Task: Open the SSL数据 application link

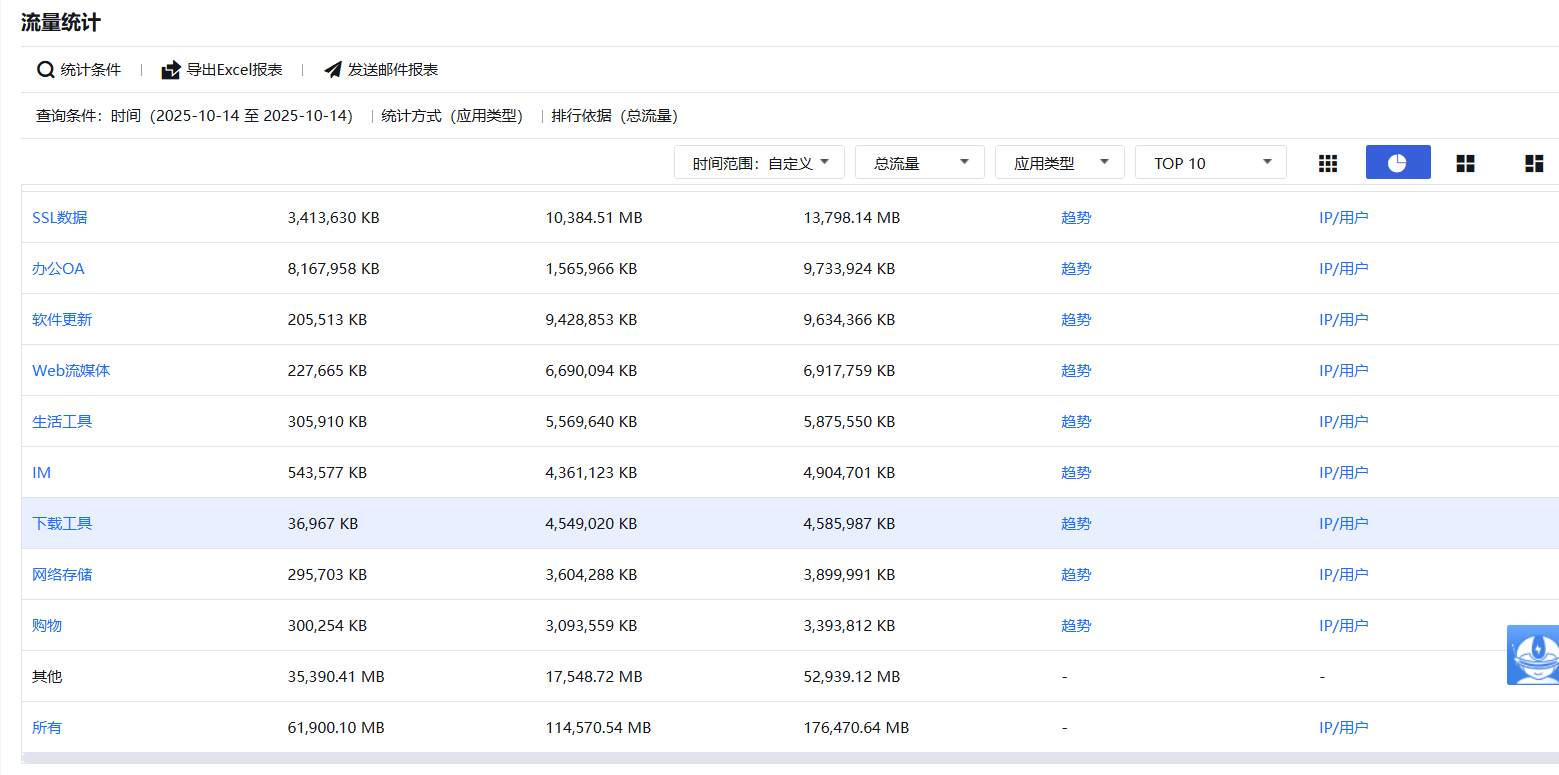Action: click(60, 217)
